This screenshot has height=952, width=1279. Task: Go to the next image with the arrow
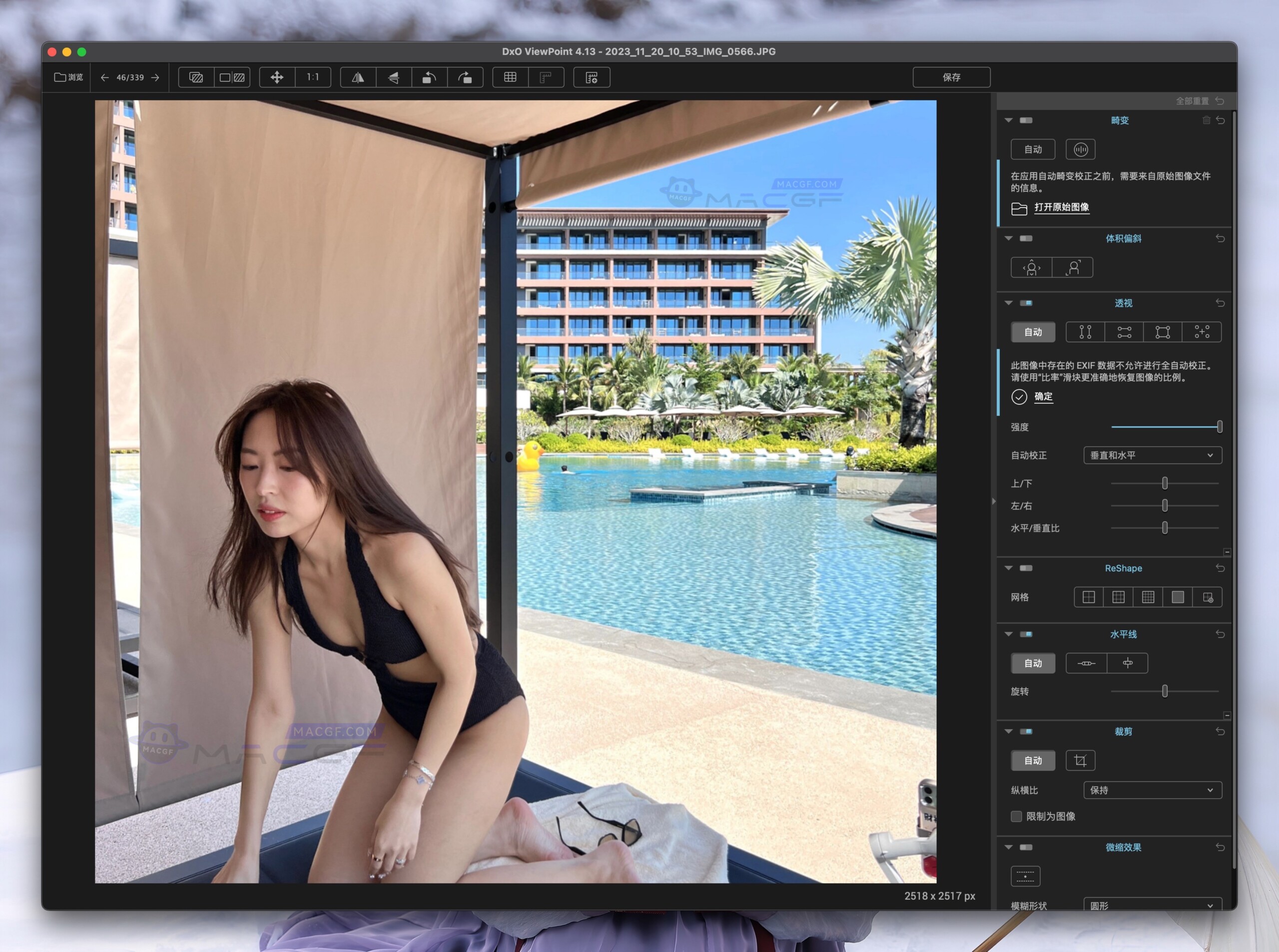(154, 76)
